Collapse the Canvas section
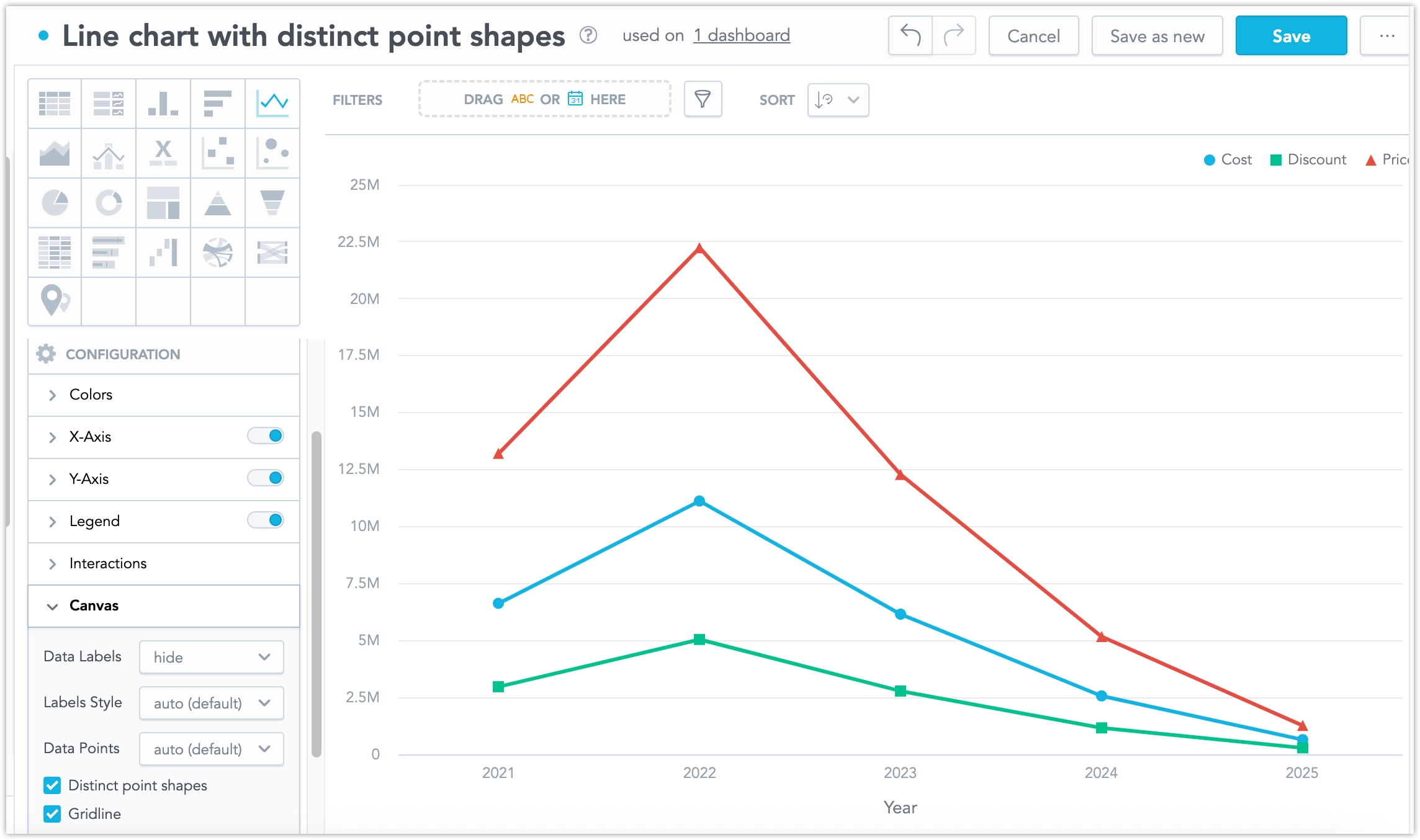This screenshot has width=1420, height=840. pyautogui.click(x=93, y=605)
